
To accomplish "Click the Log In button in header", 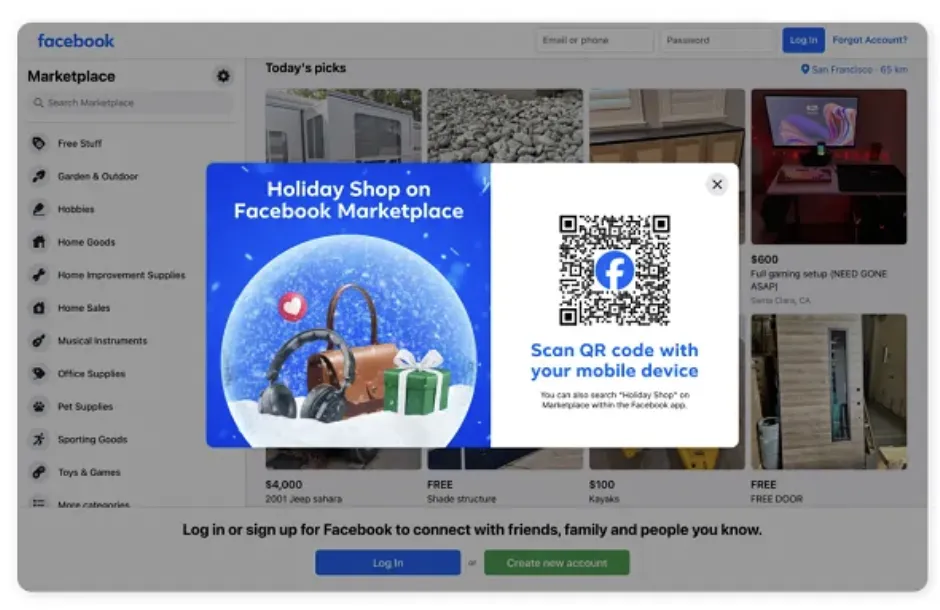I will (x=803, y=40).
